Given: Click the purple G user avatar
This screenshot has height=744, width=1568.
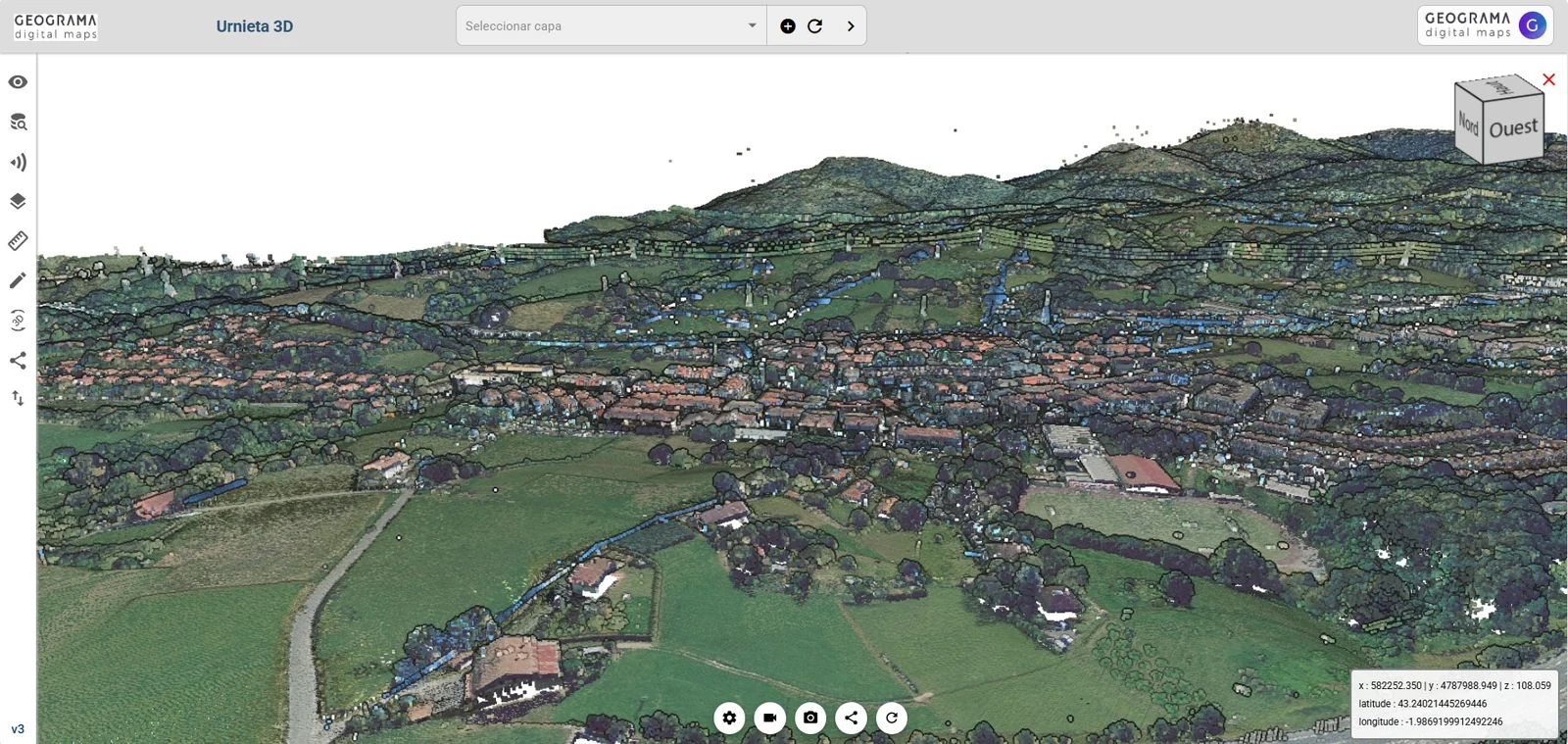Looking at the screenshot, I should pos(1533,25).
